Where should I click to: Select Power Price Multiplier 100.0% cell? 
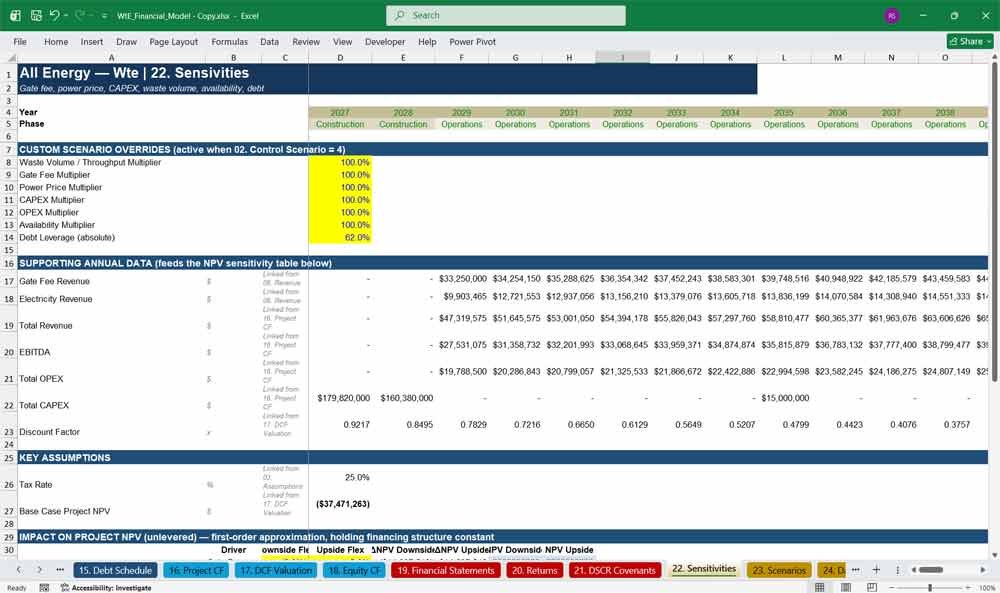[x=340, y=187]
